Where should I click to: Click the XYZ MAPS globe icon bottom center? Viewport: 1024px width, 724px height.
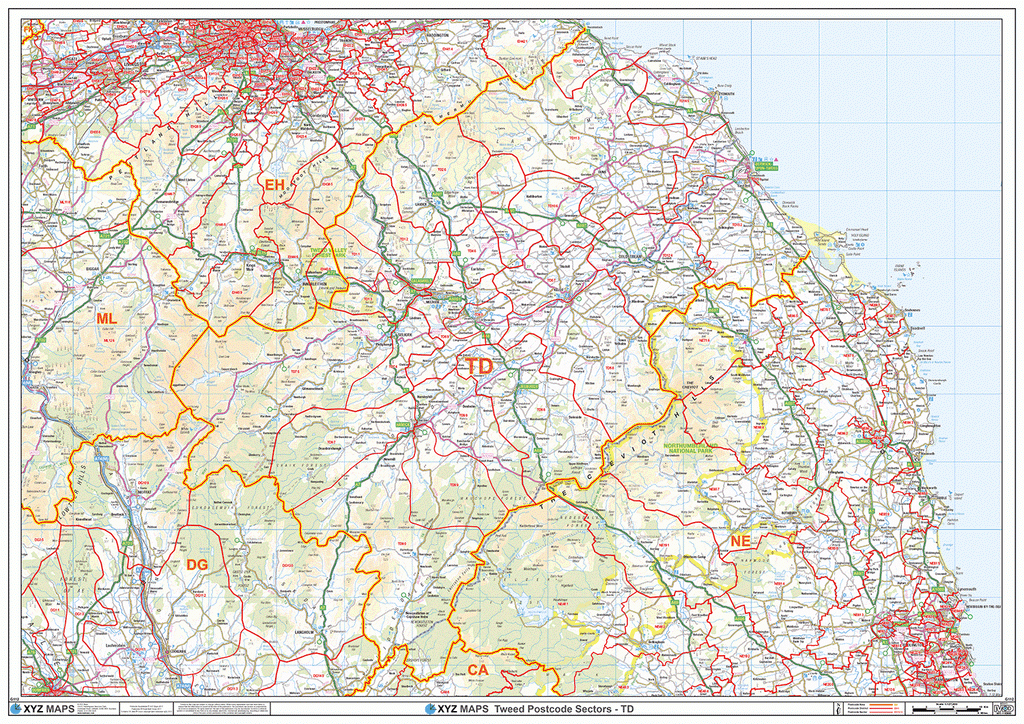coord(430,708)
